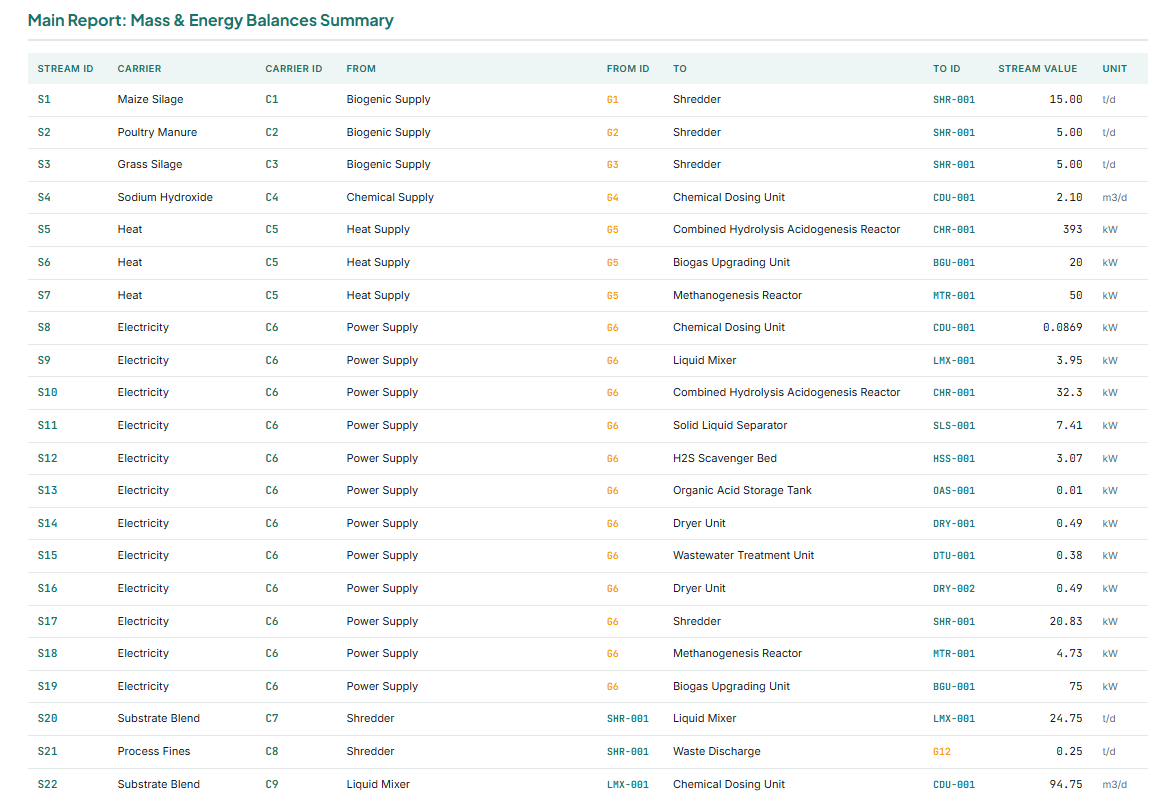Click the CDU-001 ID in row S8
Viewport: 1172px width, 802px height.
tap(954, 327)
